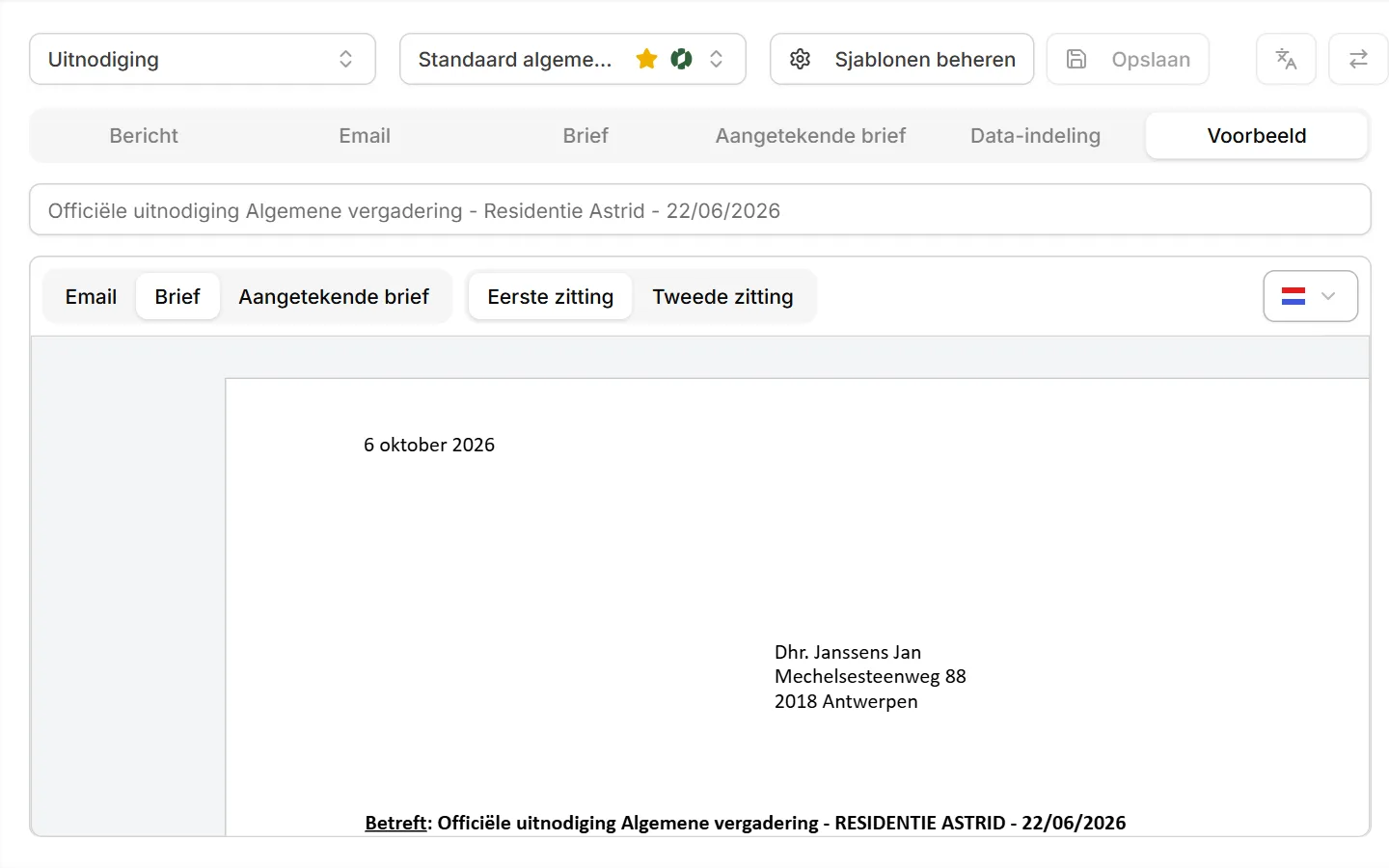Switch to the Bericht tab

(x=144, y=136)
